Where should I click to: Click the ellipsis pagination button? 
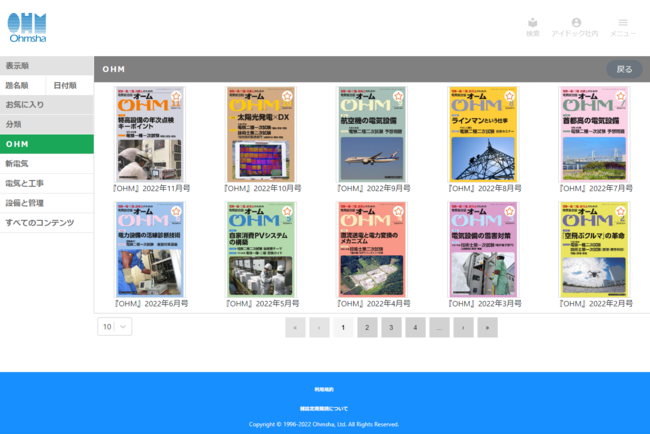(439, 328)
